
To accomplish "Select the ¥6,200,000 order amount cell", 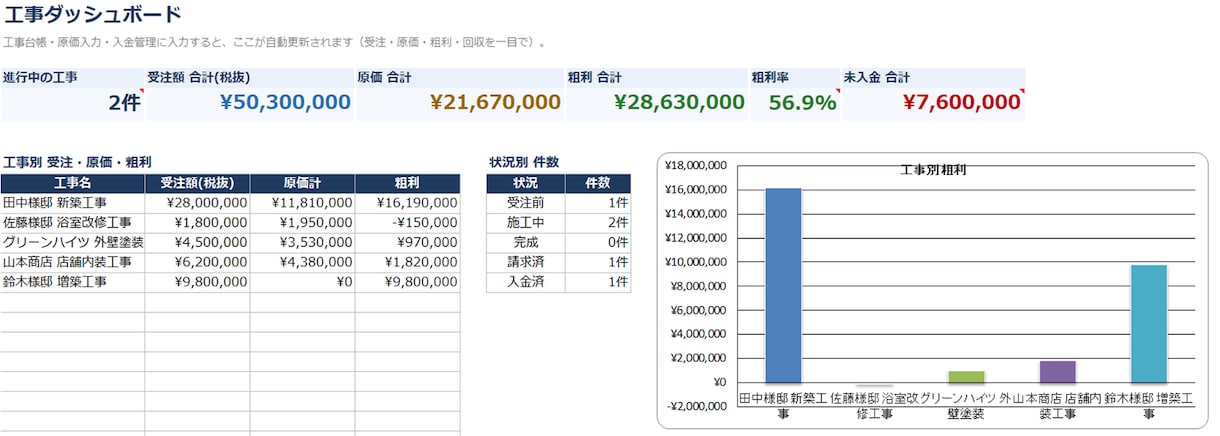I will click(198, 262).
